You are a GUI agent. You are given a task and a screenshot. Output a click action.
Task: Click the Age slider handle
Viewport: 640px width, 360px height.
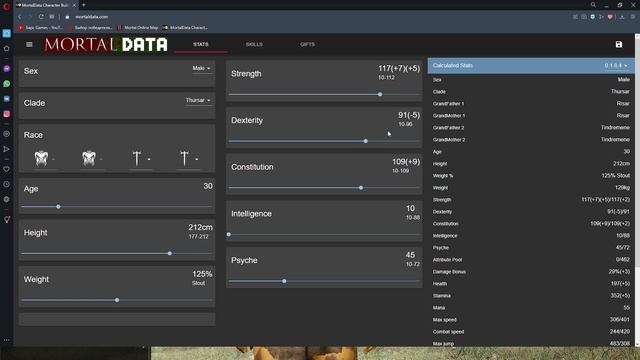pyautogui.click(x=58, y=207)
